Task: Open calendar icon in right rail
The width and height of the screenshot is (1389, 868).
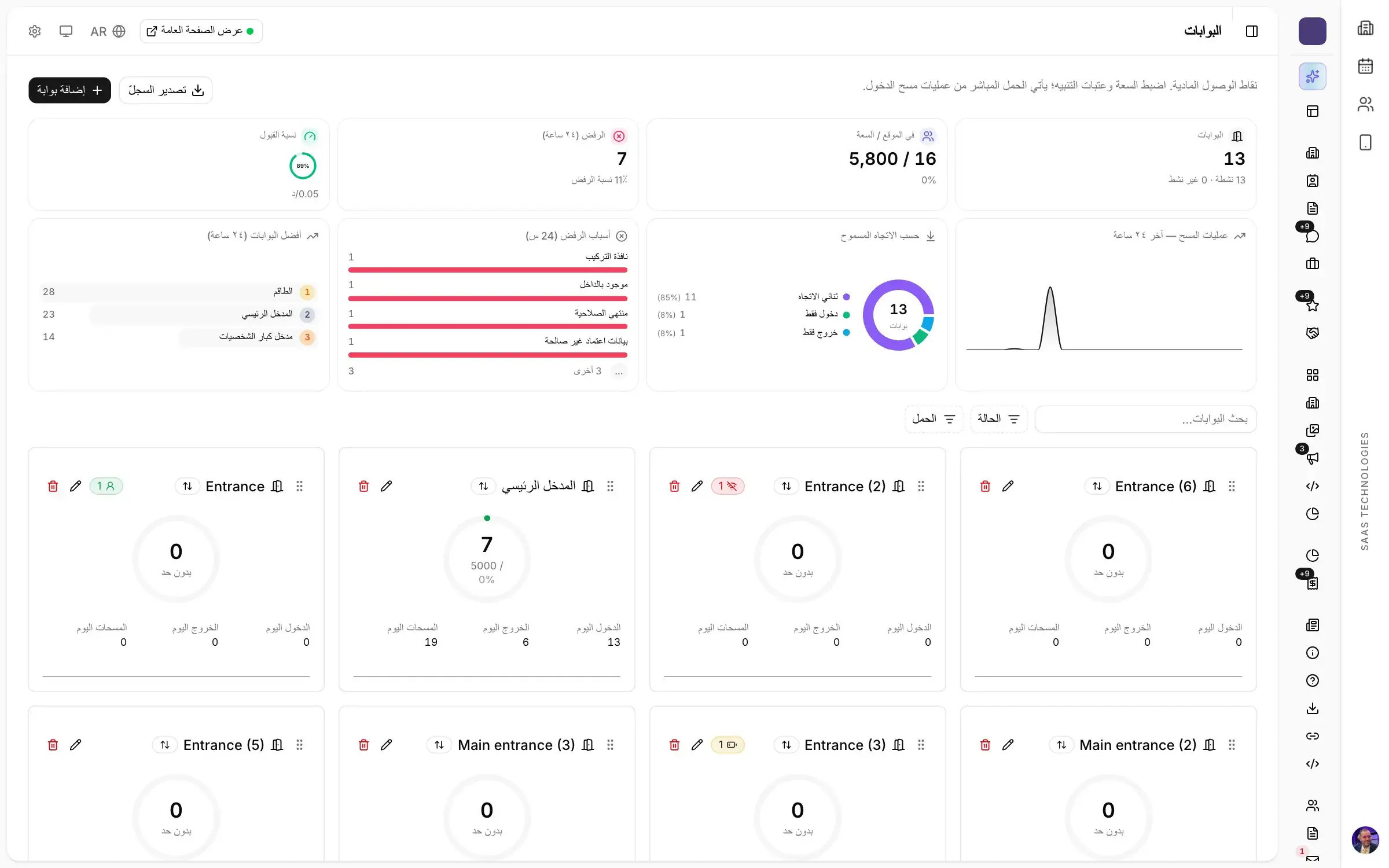Action: click(1365, 66)
